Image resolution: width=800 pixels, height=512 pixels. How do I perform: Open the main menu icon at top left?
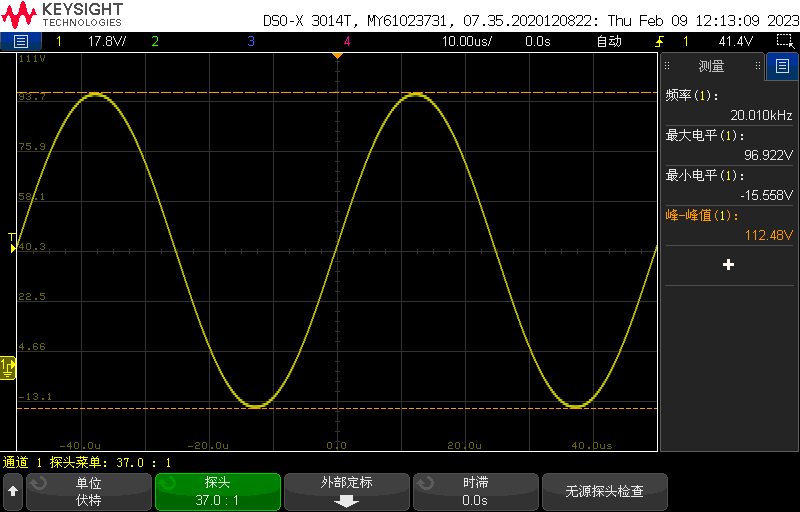(21, 41)
